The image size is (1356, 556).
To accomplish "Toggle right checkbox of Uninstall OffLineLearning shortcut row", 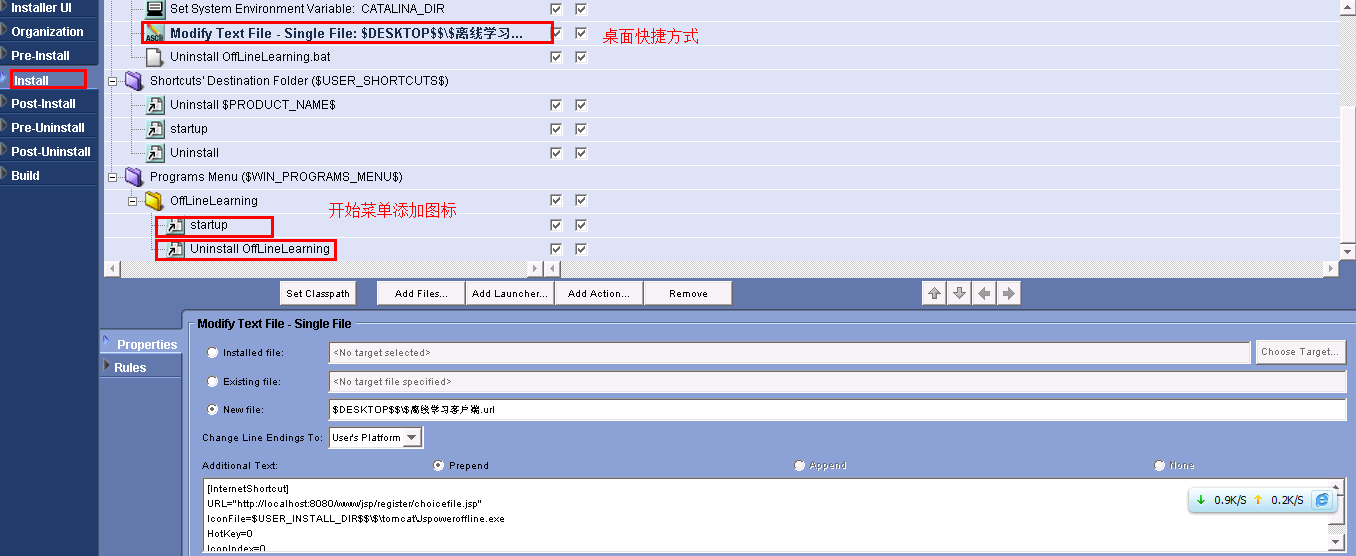I will 581,249.
